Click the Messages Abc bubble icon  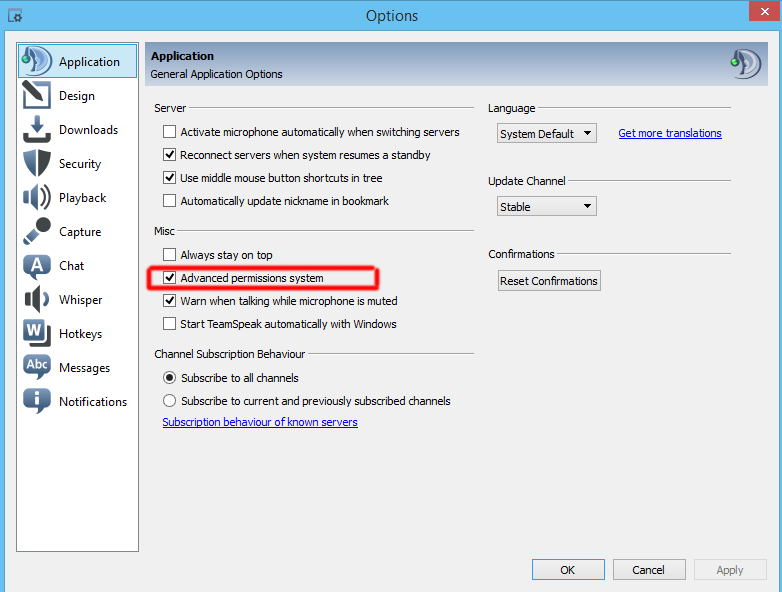[36, 367]
